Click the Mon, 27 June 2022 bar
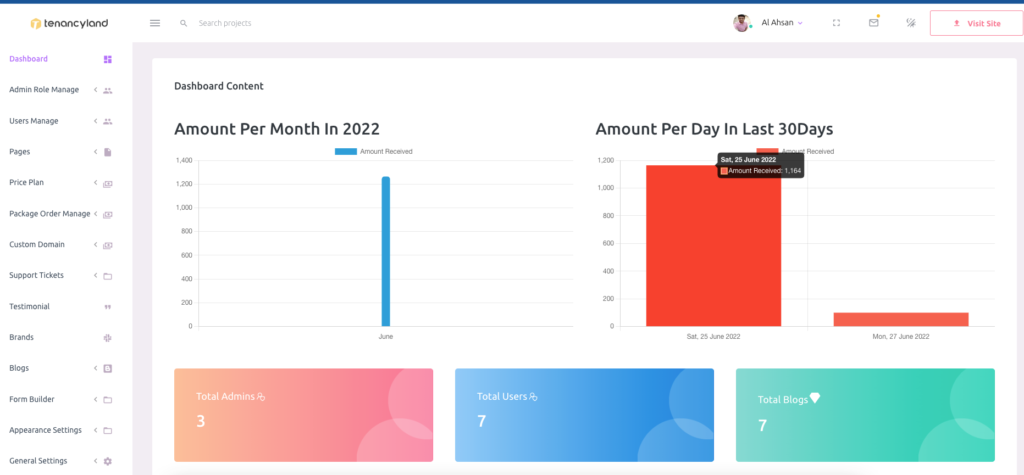 click(x=901, y=319)
